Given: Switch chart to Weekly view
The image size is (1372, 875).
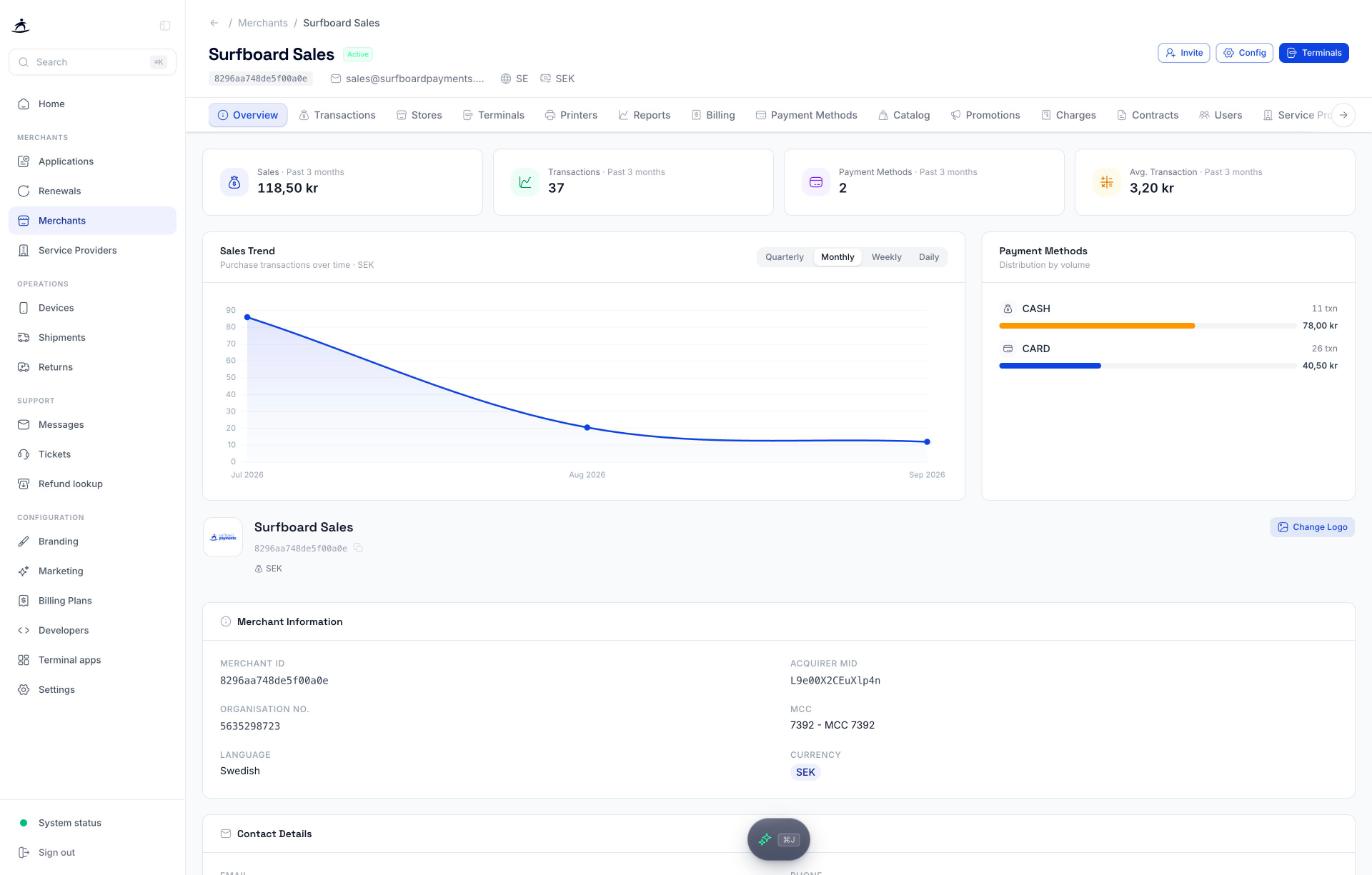Looking at the screenshot, I should tap(886, 257).
